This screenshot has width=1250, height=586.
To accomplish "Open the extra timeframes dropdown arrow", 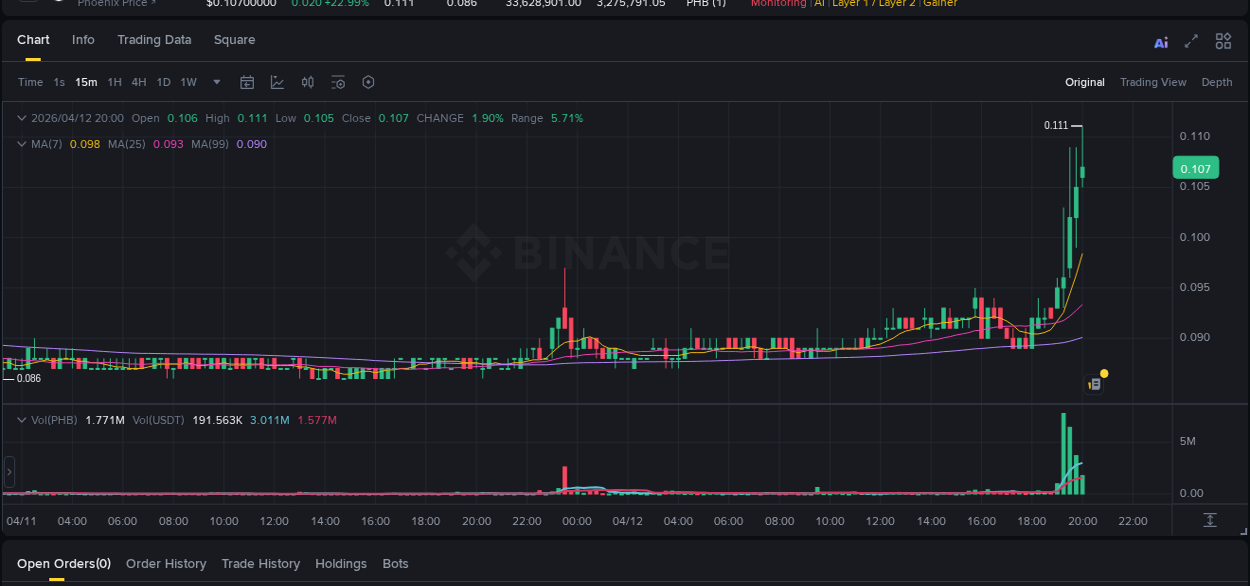I will pyautogui.click(x=216, y=82).
